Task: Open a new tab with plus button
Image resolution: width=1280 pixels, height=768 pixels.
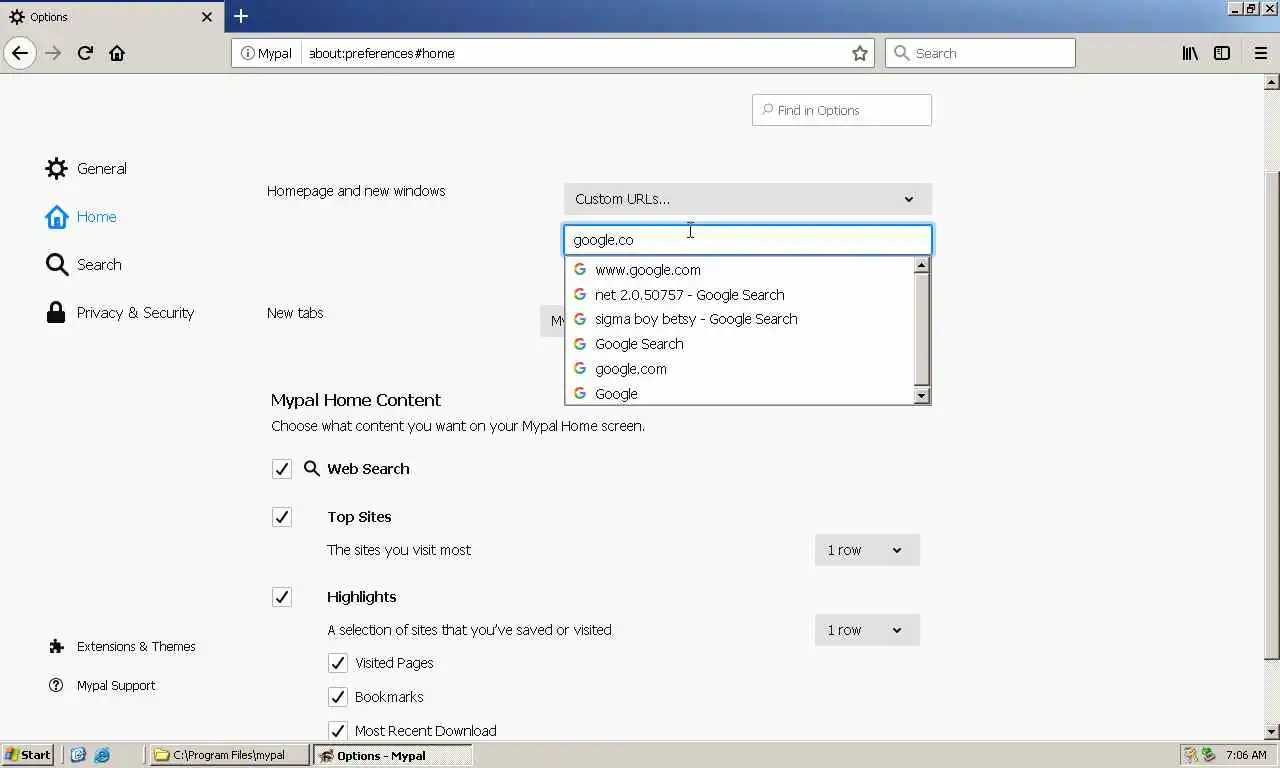Action: pos(241,16)
